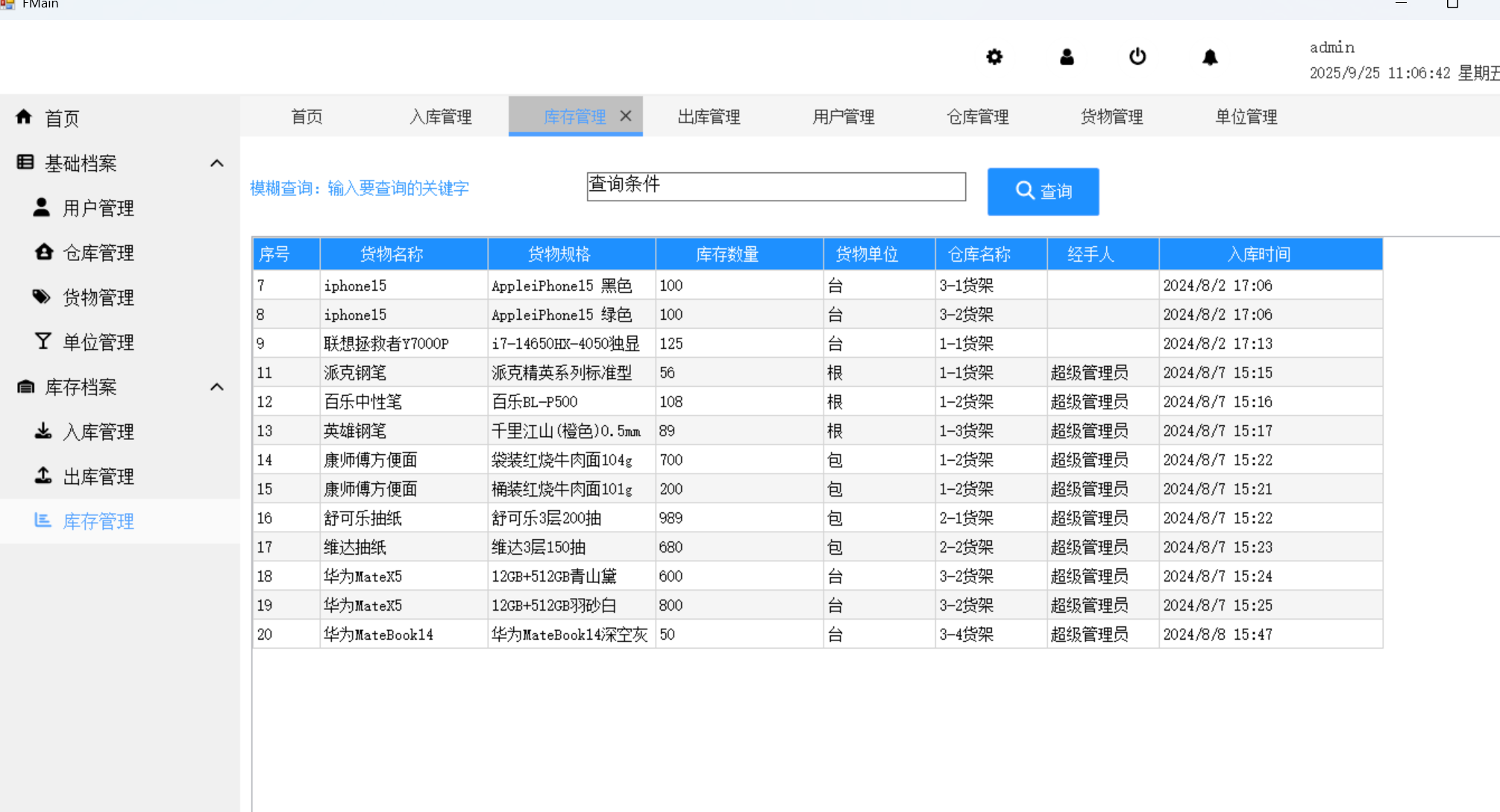The width and height of the screenshot is (1500, 812).
Task: Click the tags icon beside 货物管理
Action: coord(42,297)
